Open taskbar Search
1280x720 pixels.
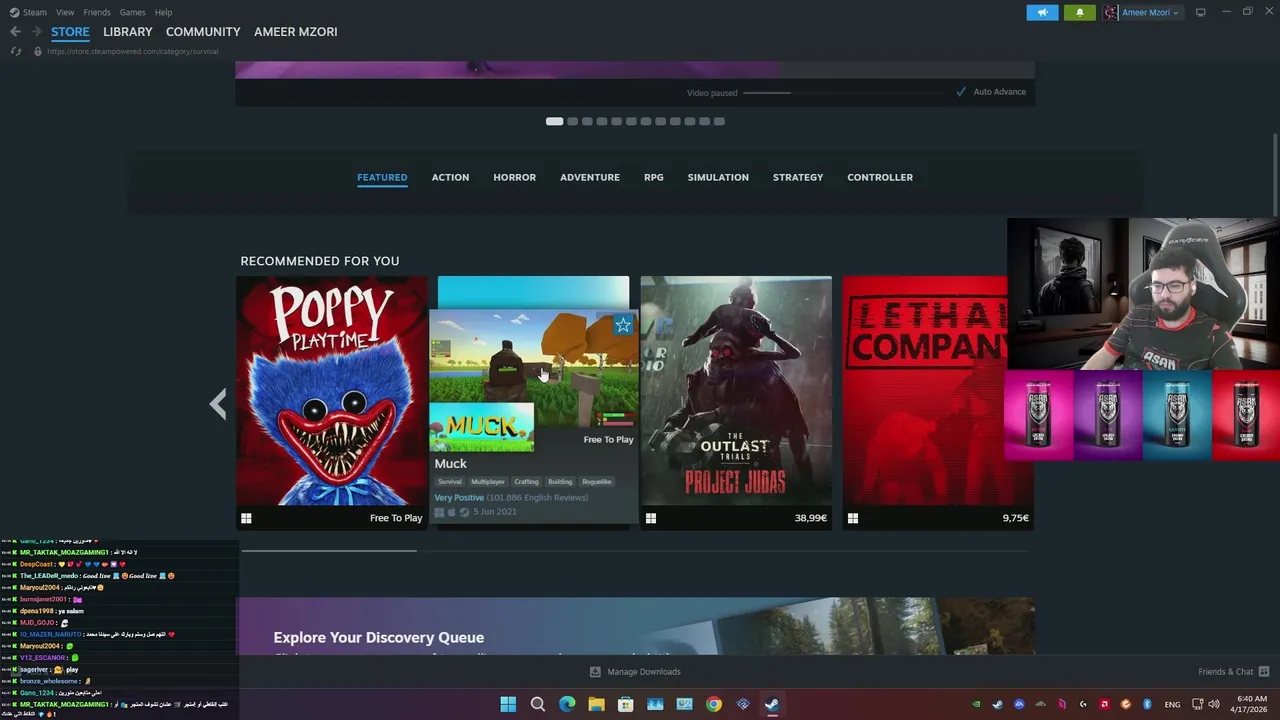tap(538, 704)
